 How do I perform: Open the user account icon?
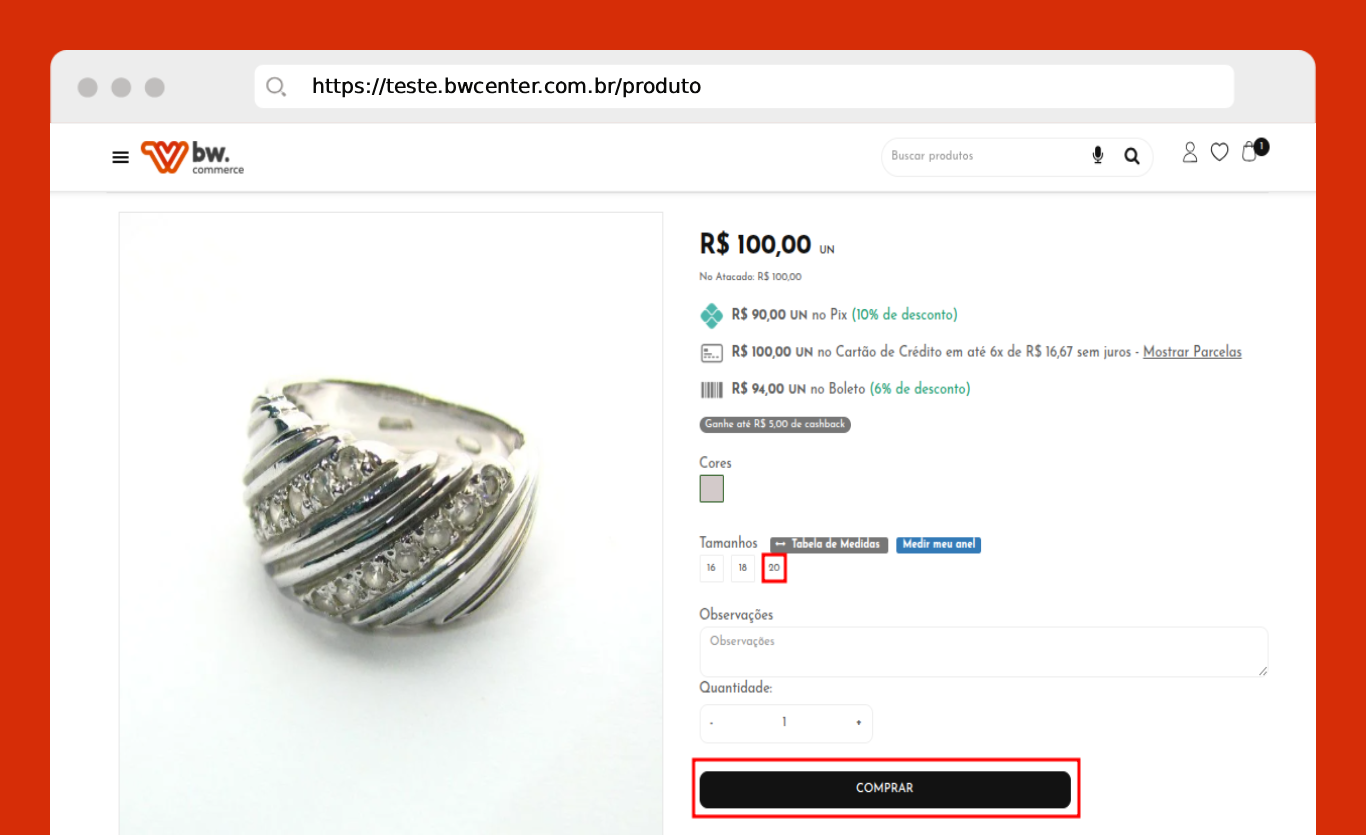[x=1189, y=152]
